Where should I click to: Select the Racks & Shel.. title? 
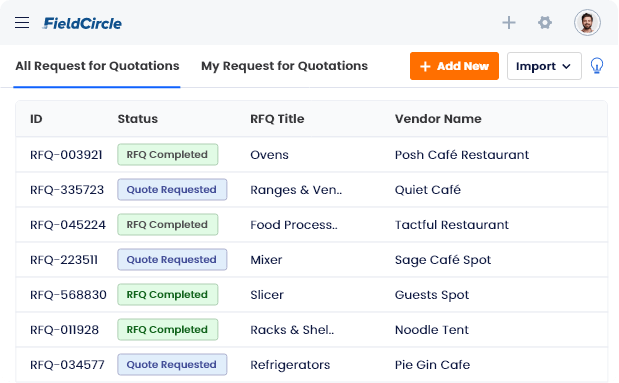292,330
